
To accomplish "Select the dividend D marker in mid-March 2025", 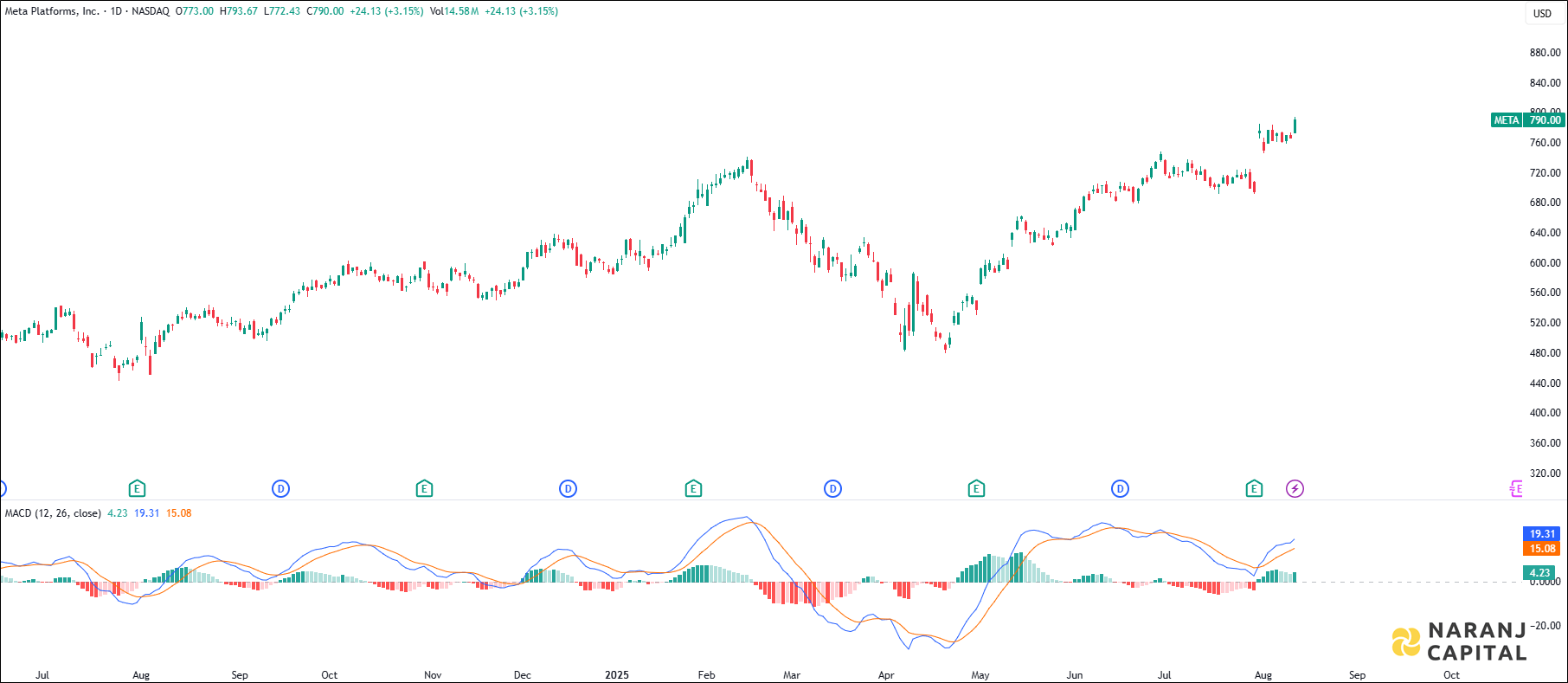I will pos(832,489).
